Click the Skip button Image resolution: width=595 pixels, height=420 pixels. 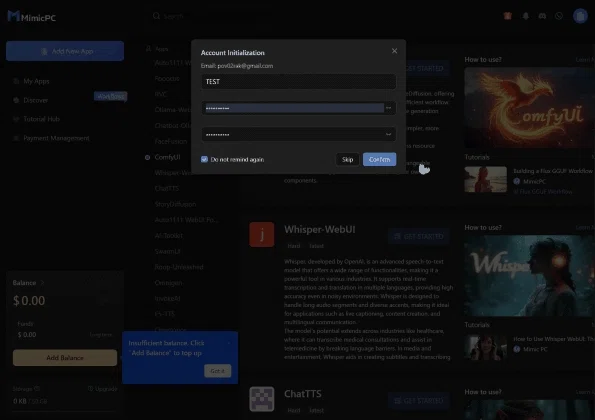(x=347, y=159)
